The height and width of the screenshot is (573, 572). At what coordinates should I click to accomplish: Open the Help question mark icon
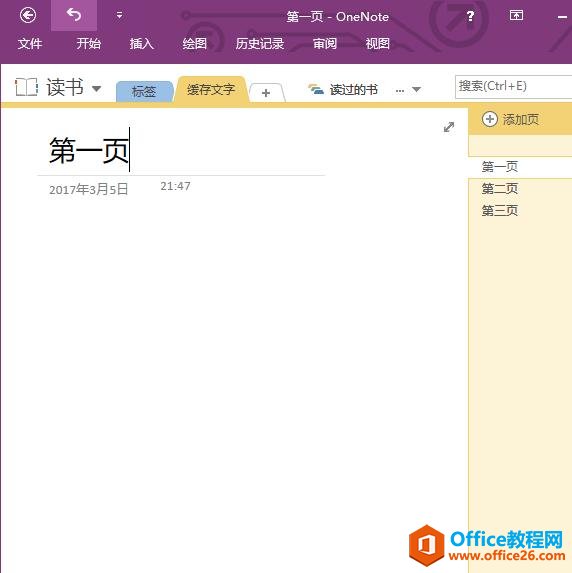[470, 16]
